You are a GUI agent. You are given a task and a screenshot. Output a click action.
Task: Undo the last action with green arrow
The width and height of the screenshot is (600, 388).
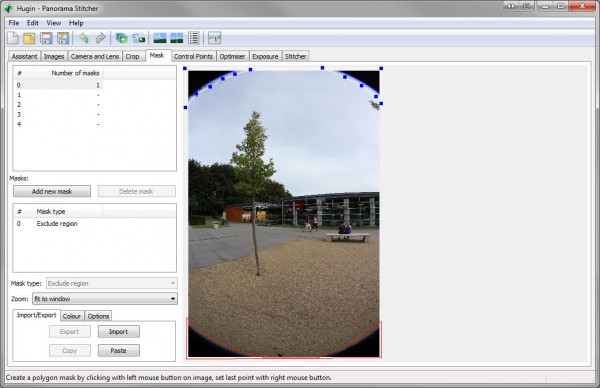click(84, 38)
